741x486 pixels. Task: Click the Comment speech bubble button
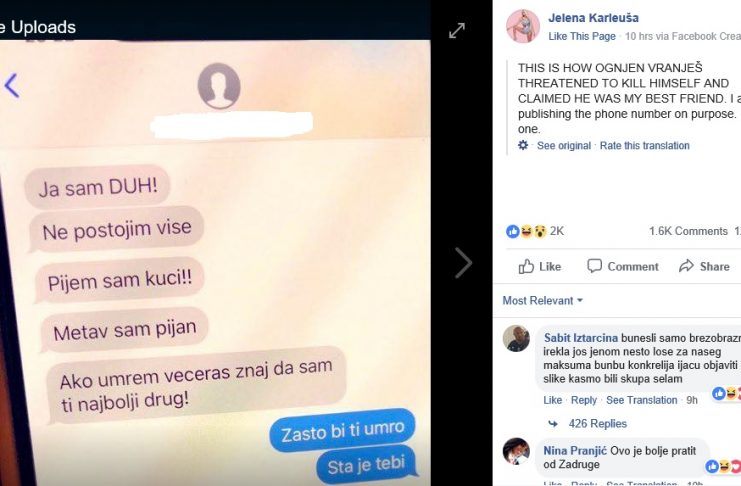coord(622,266)
